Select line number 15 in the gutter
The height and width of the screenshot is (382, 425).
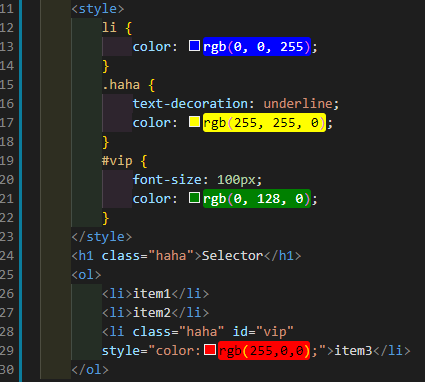[7, 85]
